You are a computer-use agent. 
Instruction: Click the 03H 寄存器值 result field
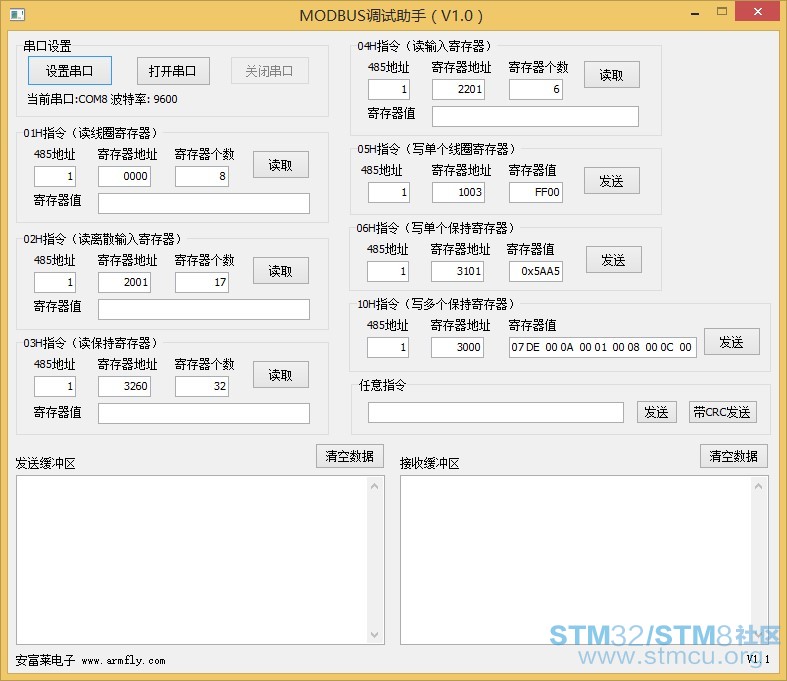(204, 413)
